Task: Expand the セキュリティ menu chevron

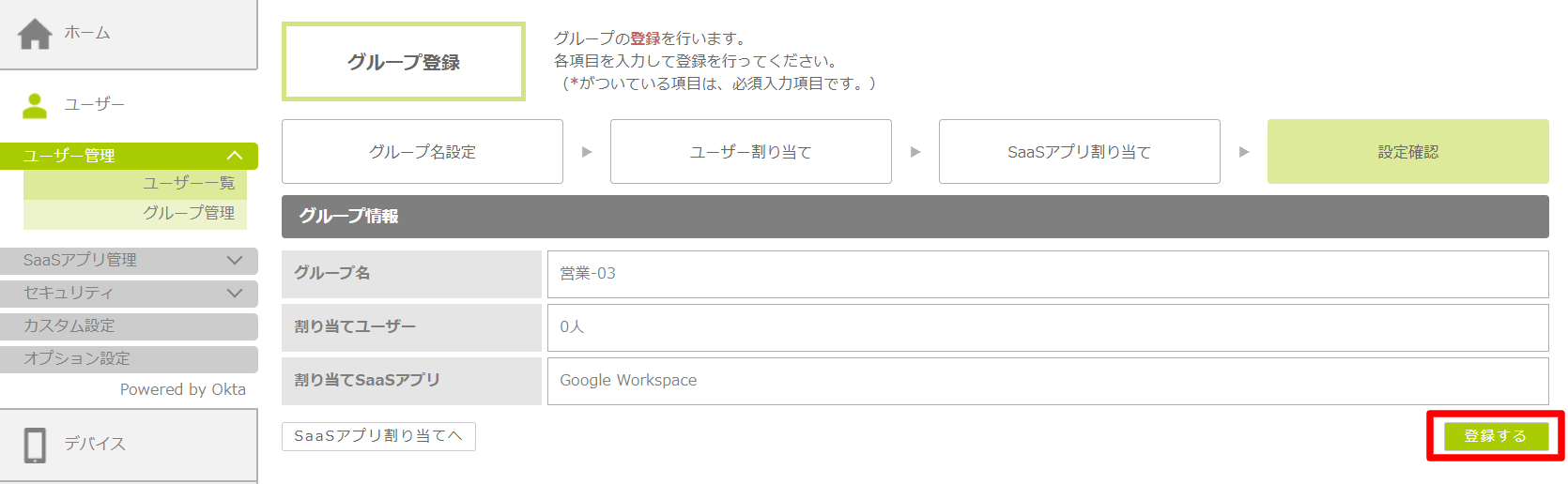Action: [235, 293]
